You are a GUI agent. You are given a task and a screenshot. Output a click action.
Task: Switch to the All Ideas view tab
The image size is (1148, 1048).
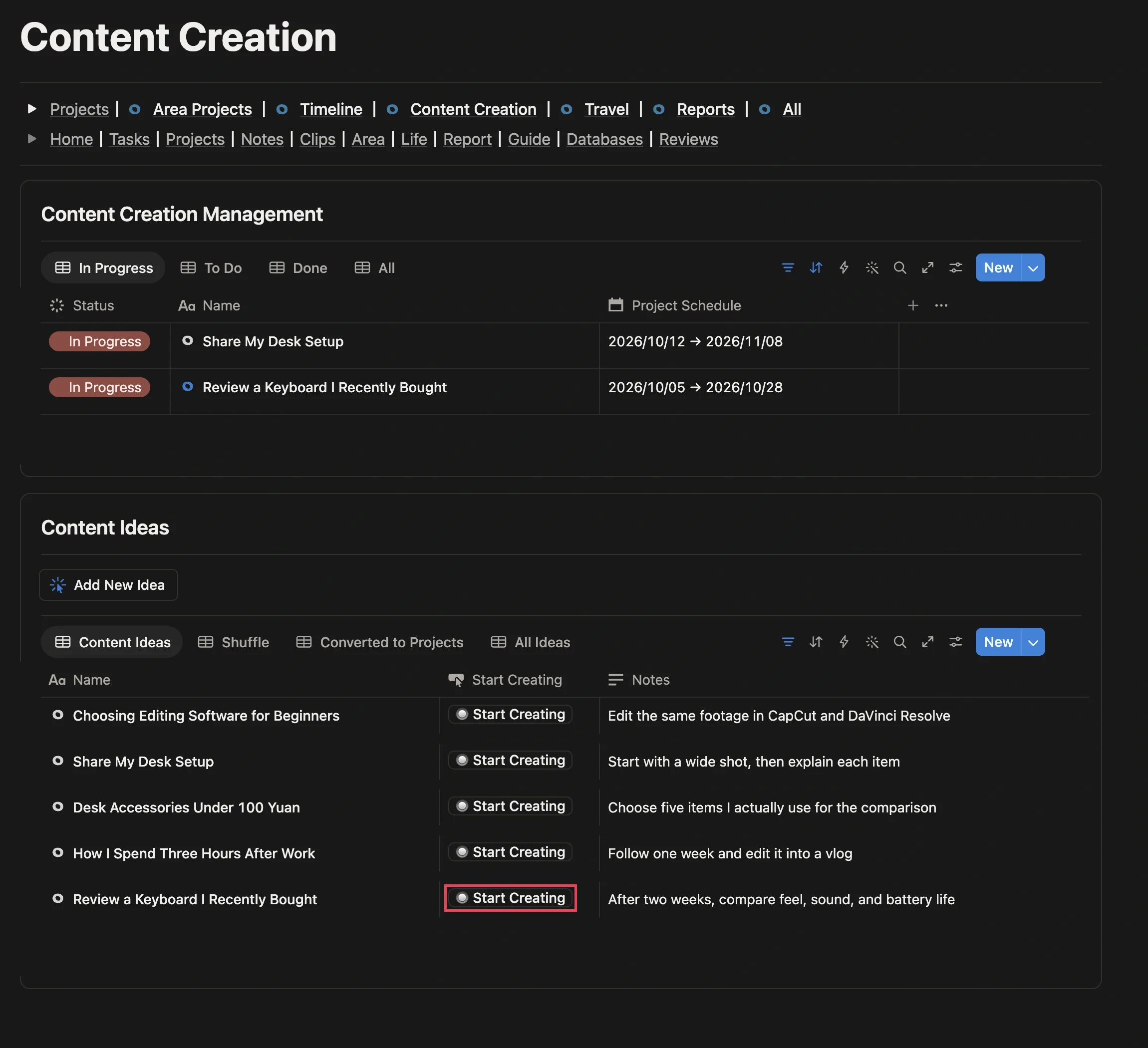click(530, 642)
